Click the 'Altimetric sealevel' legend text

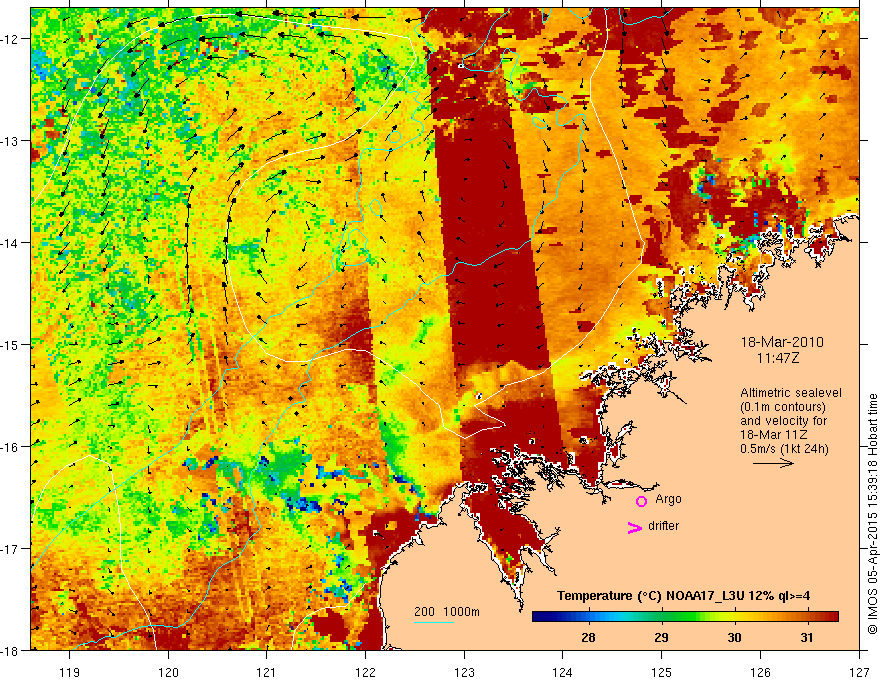click(x=791, y=393)
